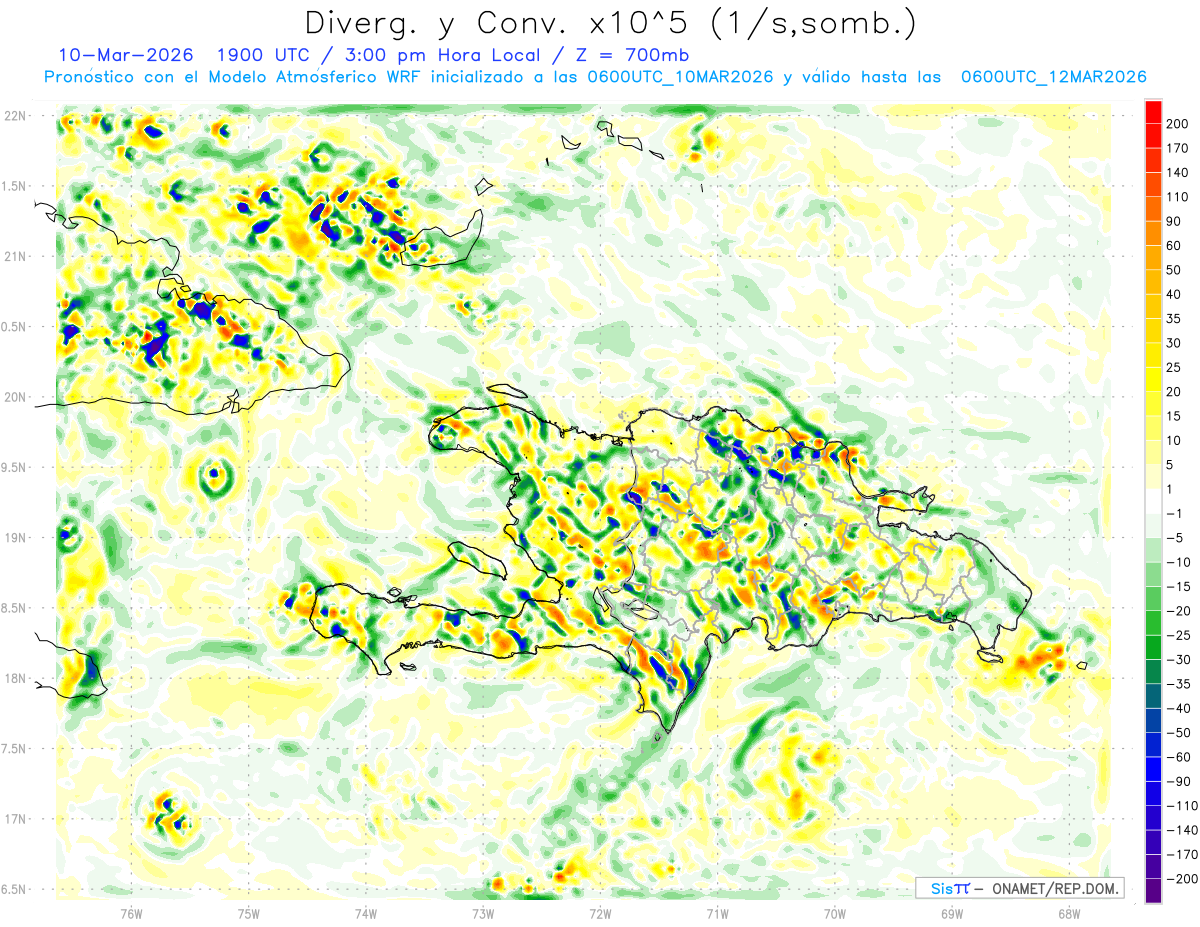
Task: Click the colorbar value '110'
Action: (x=1178, y=197)
